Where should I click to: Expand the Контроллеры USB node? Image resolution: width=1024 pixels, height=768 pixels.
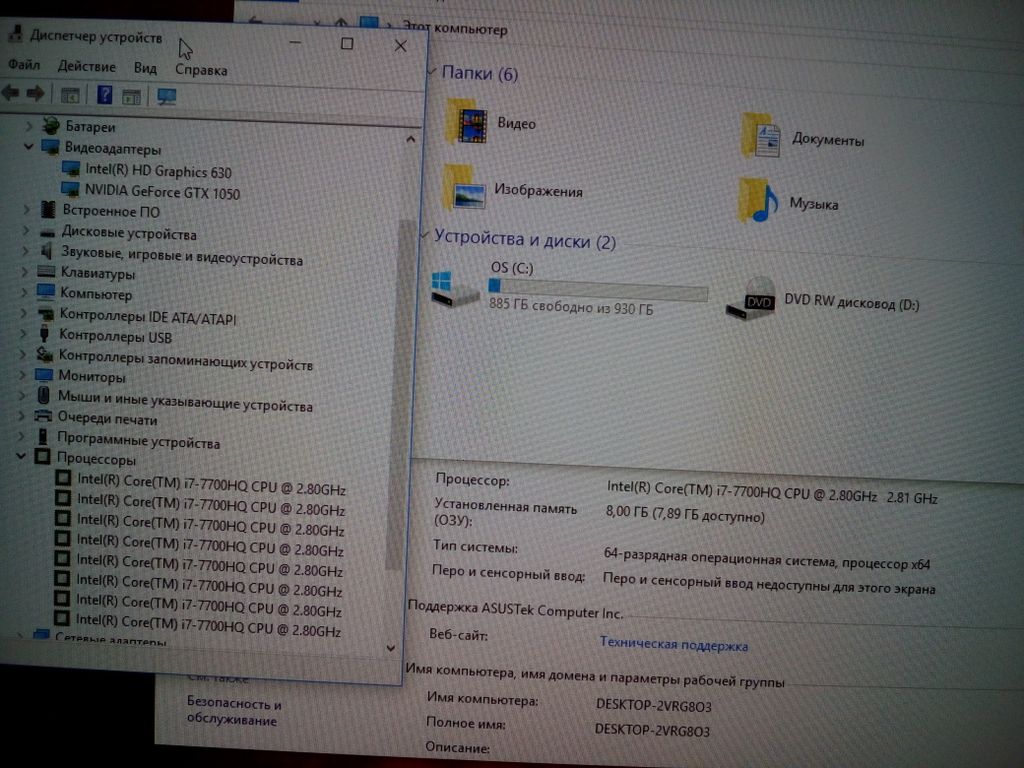pos(24,332)
